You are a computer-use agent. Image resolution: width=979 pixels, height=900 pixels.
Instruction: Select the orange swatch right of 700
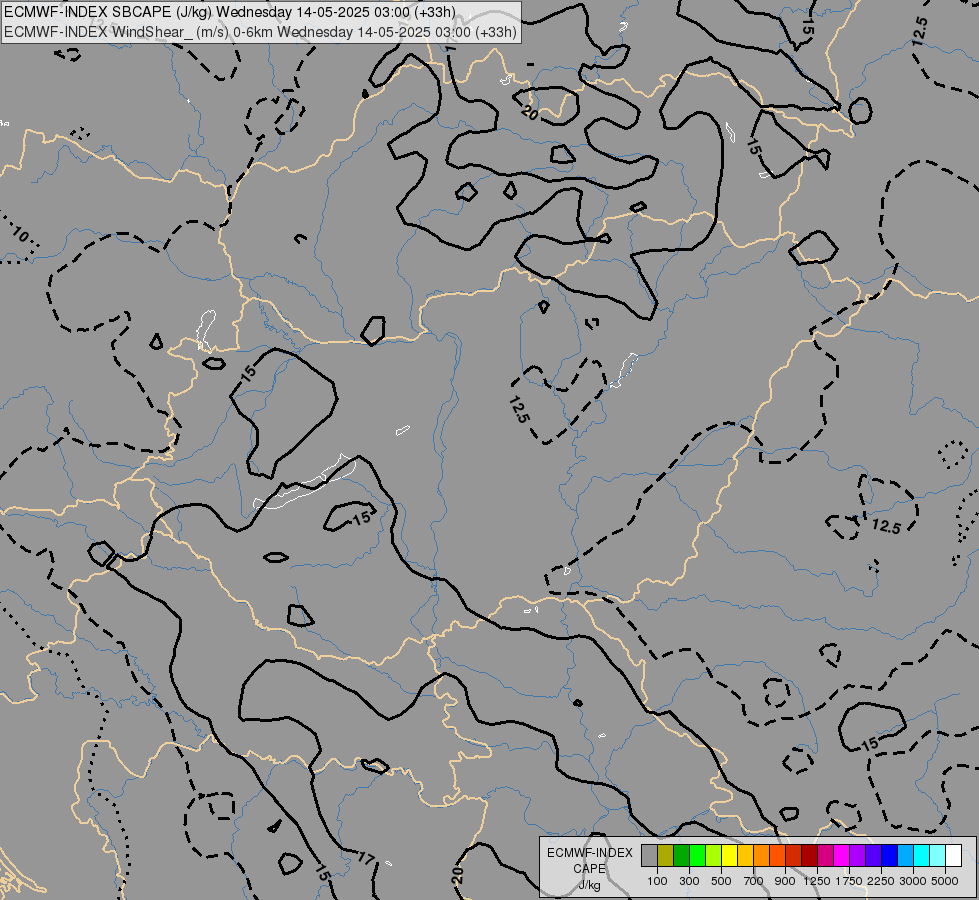coord(762,855)
